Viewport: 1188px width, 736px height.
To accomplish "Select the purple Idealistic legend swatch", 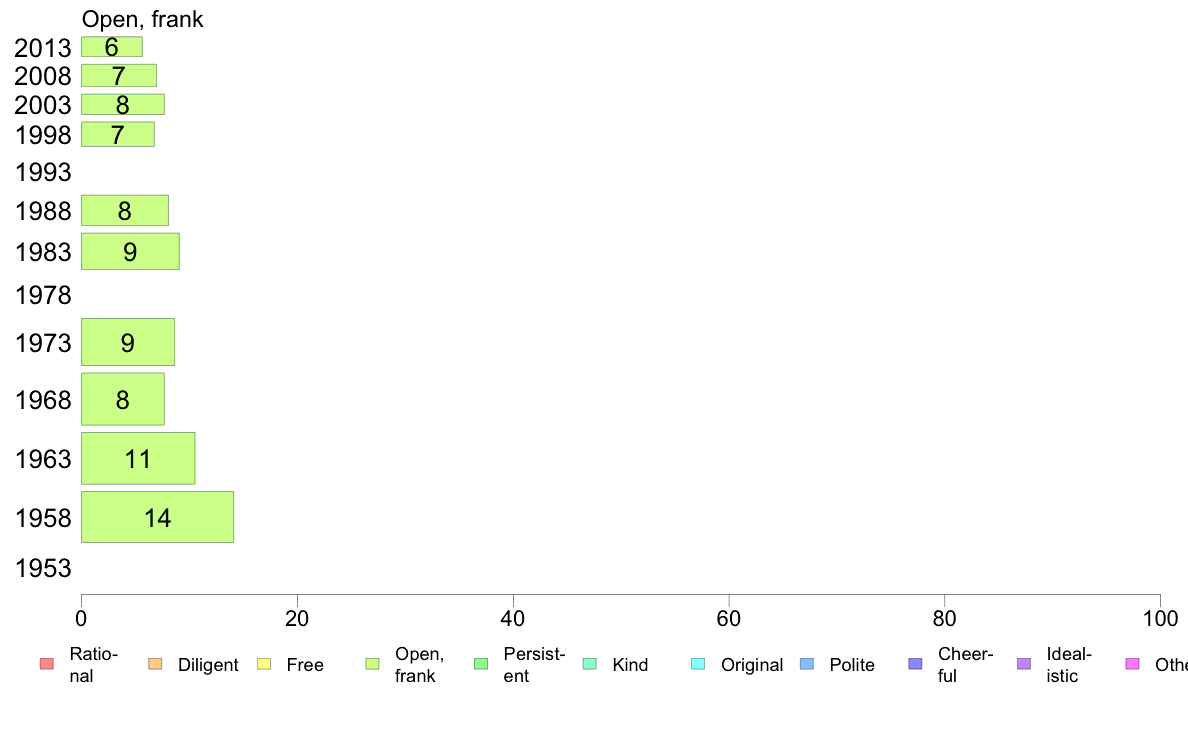I will click(1024, 664).
